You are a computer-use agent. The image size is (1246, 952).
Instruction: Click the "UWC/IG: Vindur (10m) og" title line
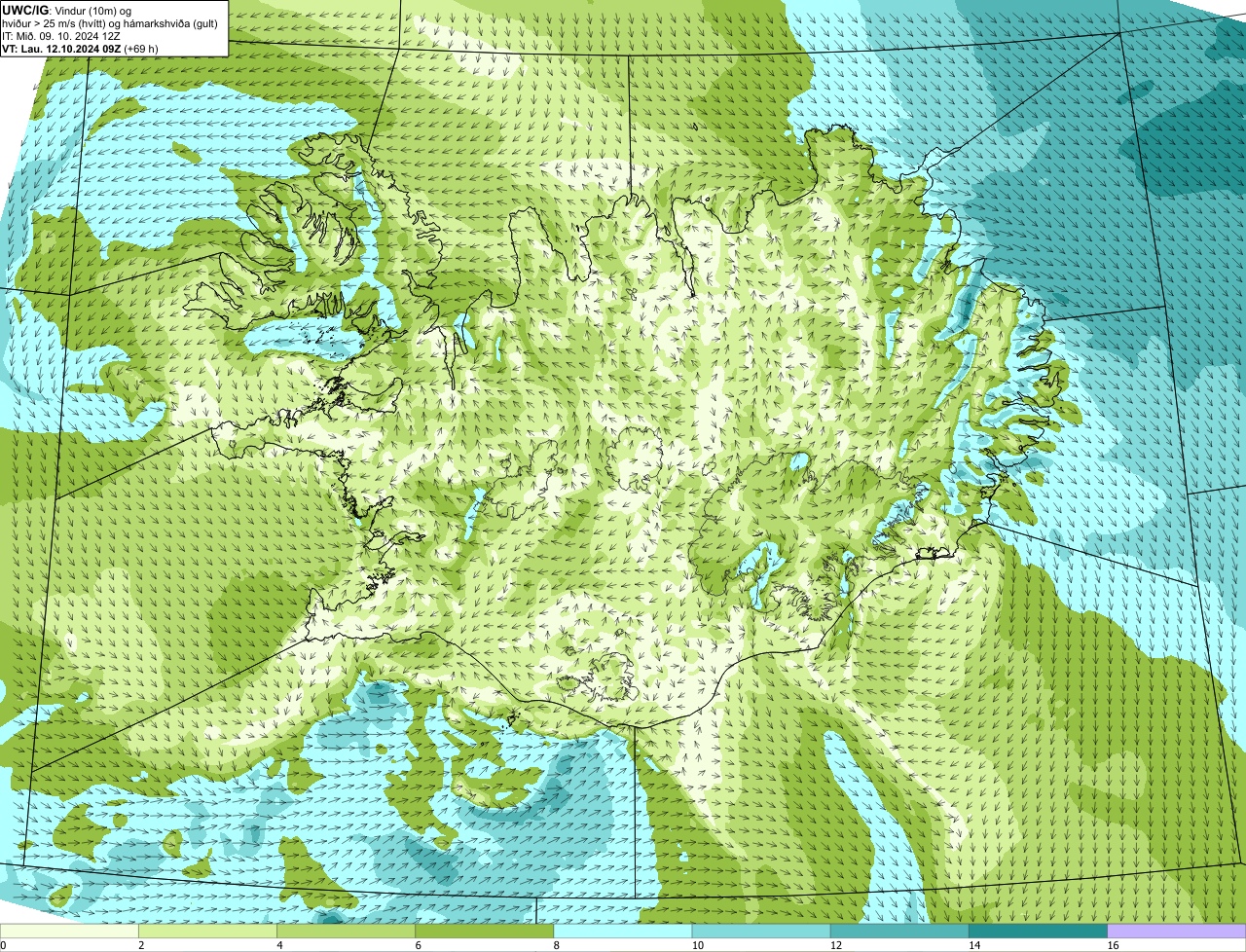pyautogui.click(x=67, y=10)
